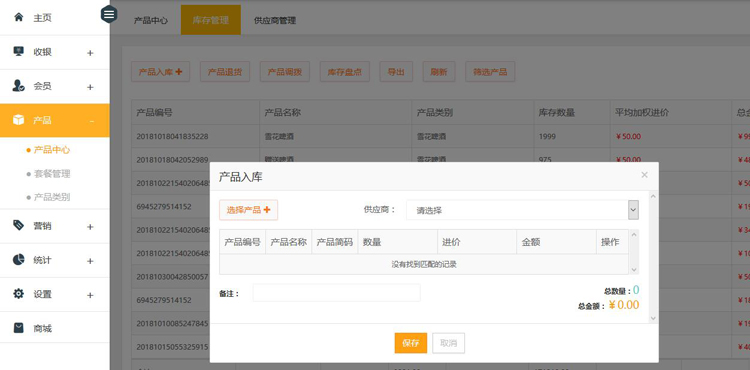Cancel the dialog using 取消 button
Screen dimensions: 750x370
pos(449,343)
